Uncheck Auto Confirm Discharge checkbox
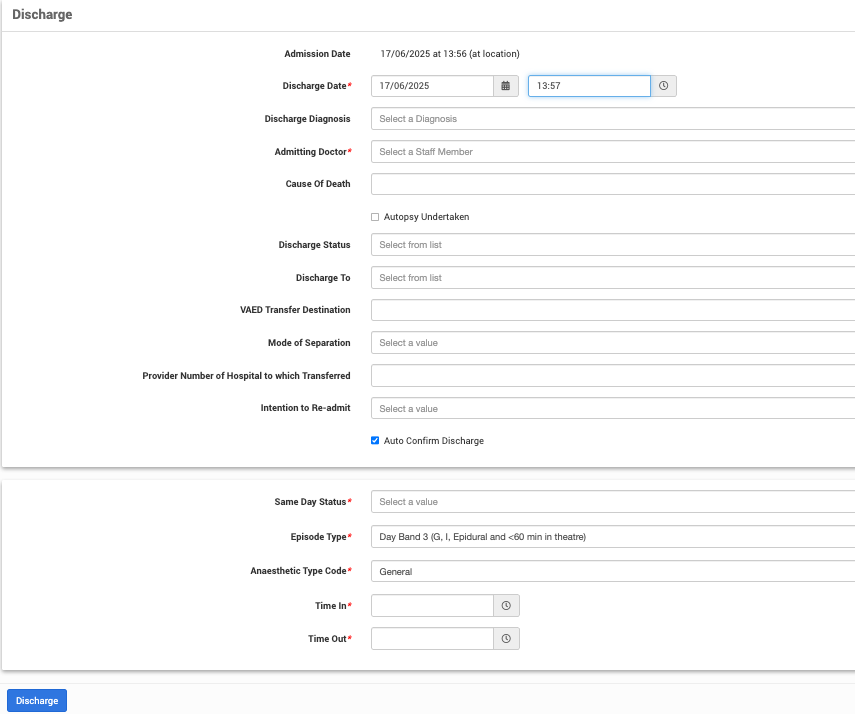This screenshot has width=855, height=714. [375, 441]
